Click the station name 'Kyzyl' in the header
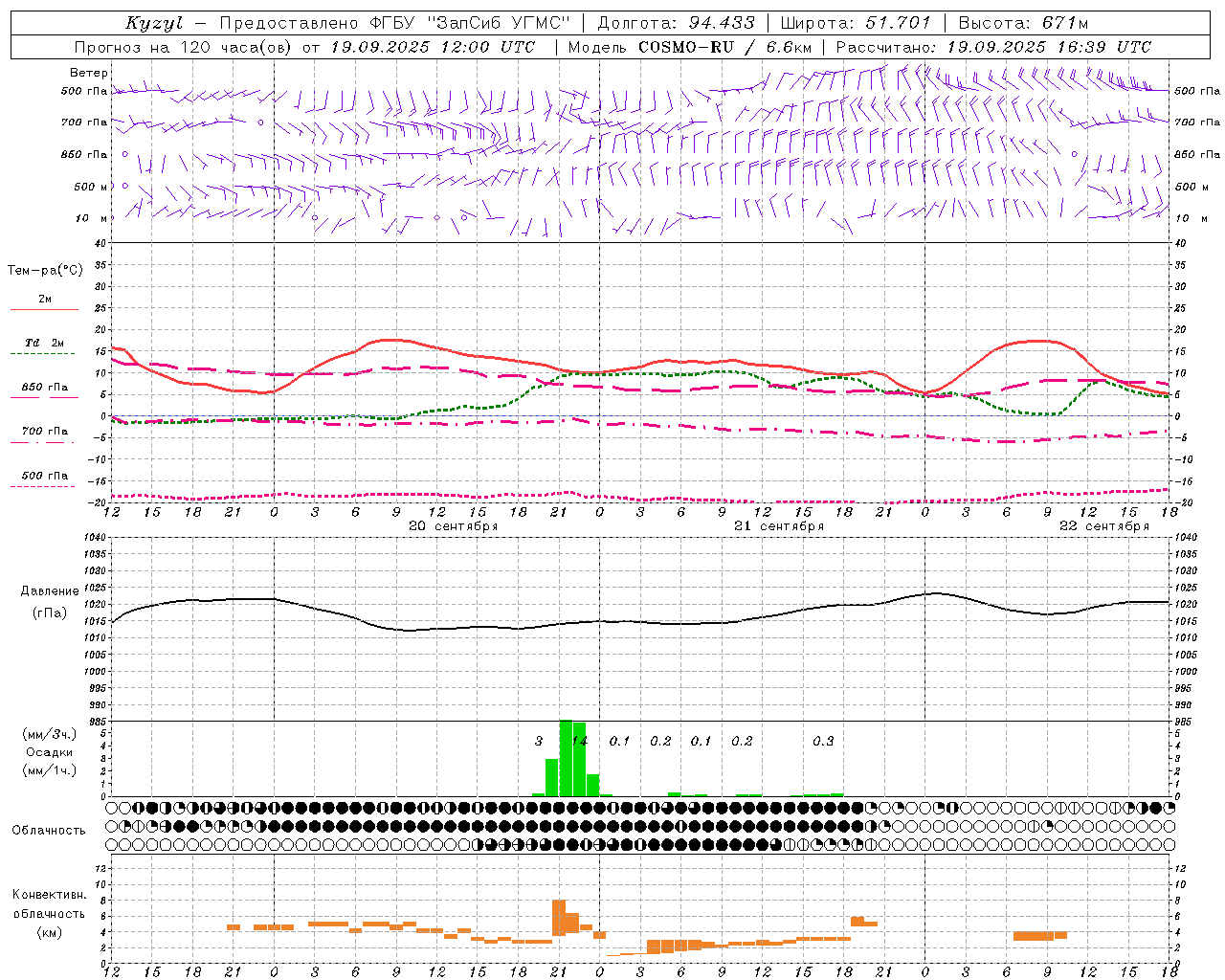1225x980 pixels. click(x=153, y=23)
